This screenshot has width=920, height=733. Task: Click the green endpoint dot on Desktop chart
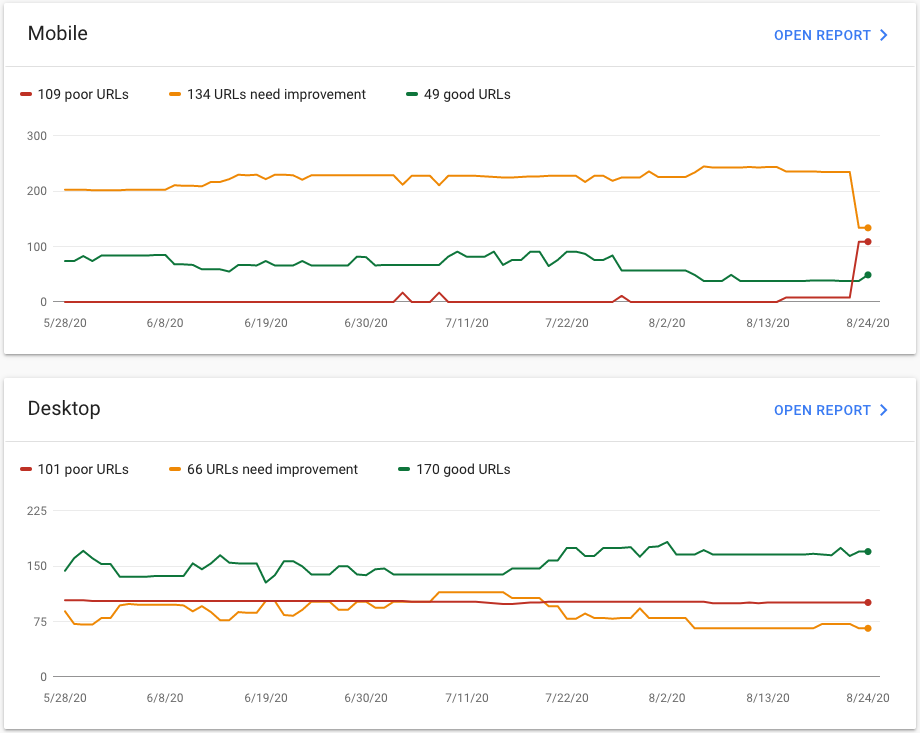point(868,552)
